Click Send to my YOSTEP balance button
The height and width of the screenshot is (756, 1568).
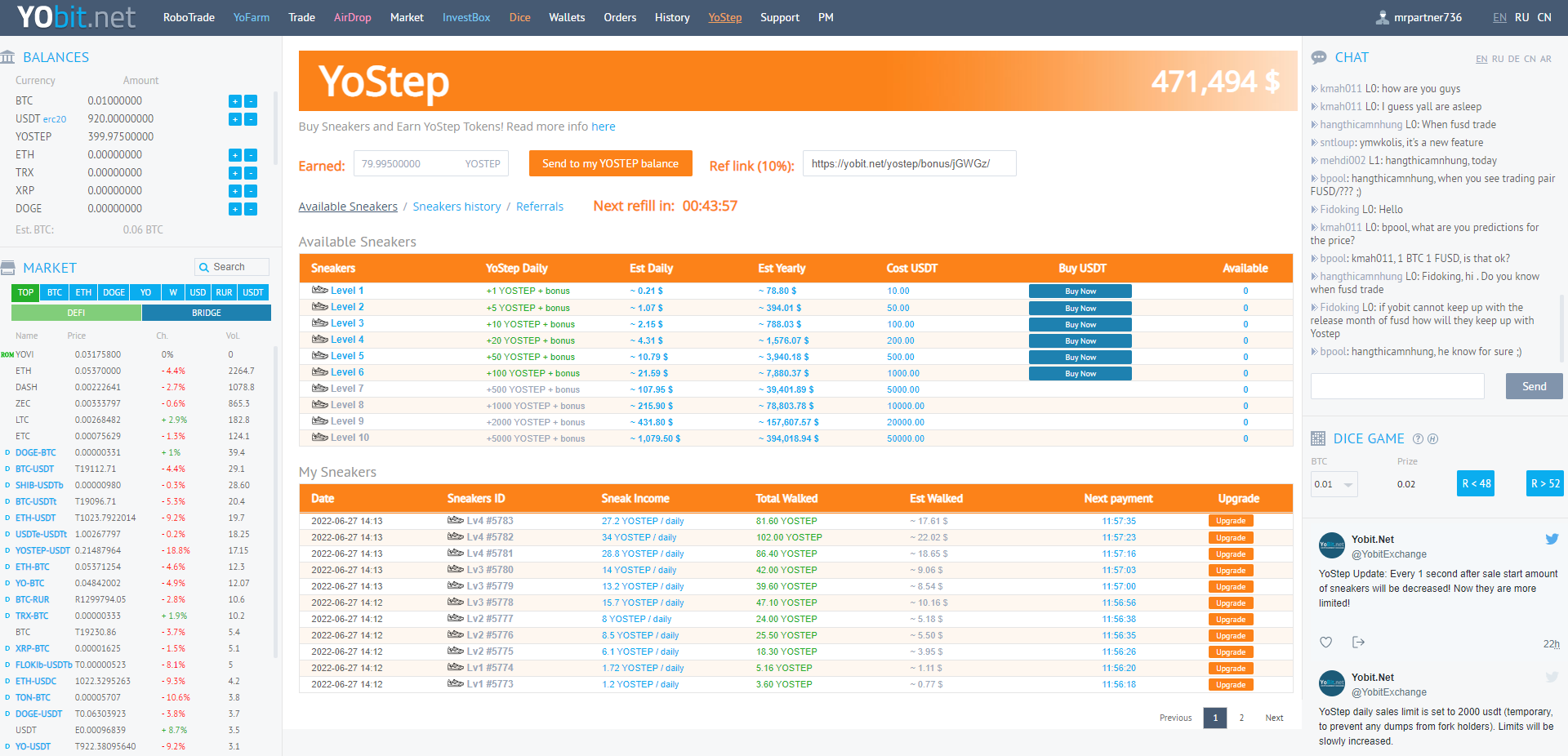click(x=611, y=163)
